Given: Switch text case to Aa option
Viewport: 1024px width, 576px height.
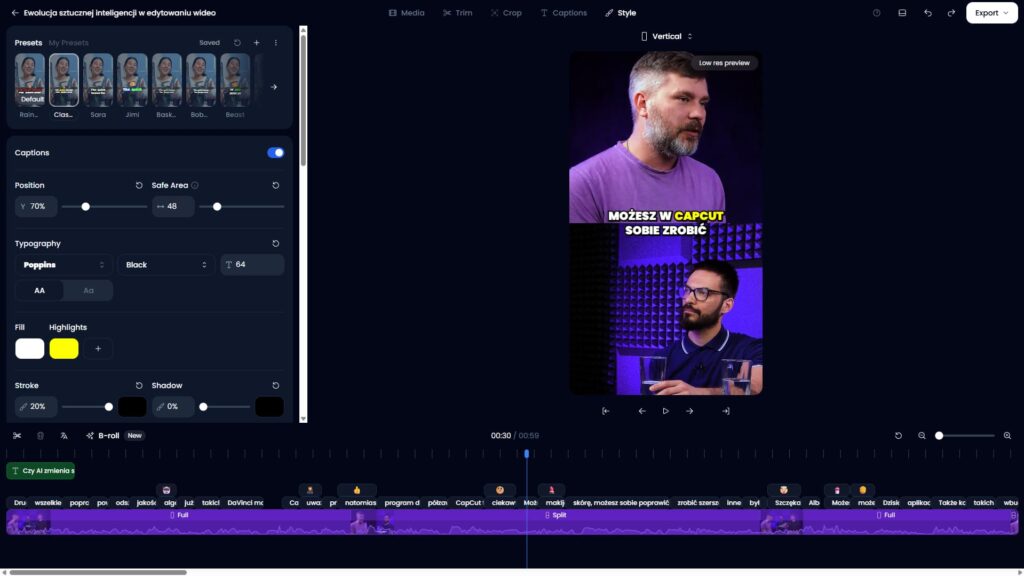Looking at the screenshot, I should (88, 291).
